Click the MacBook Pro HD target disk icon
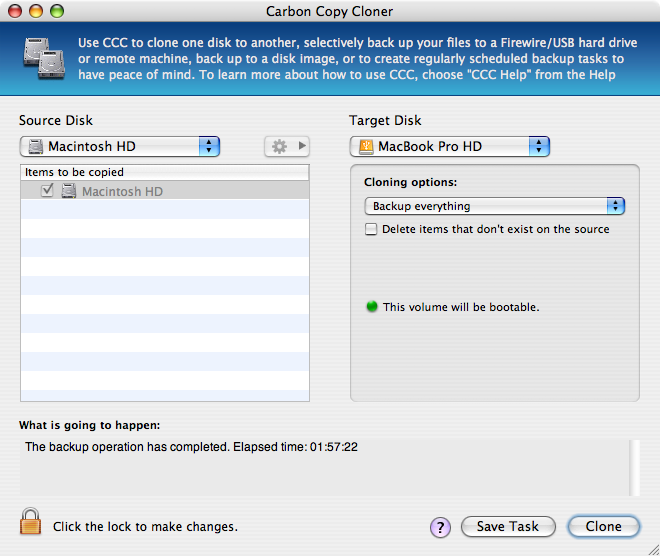The image size is (660, 556). click(x=365, y=147)
